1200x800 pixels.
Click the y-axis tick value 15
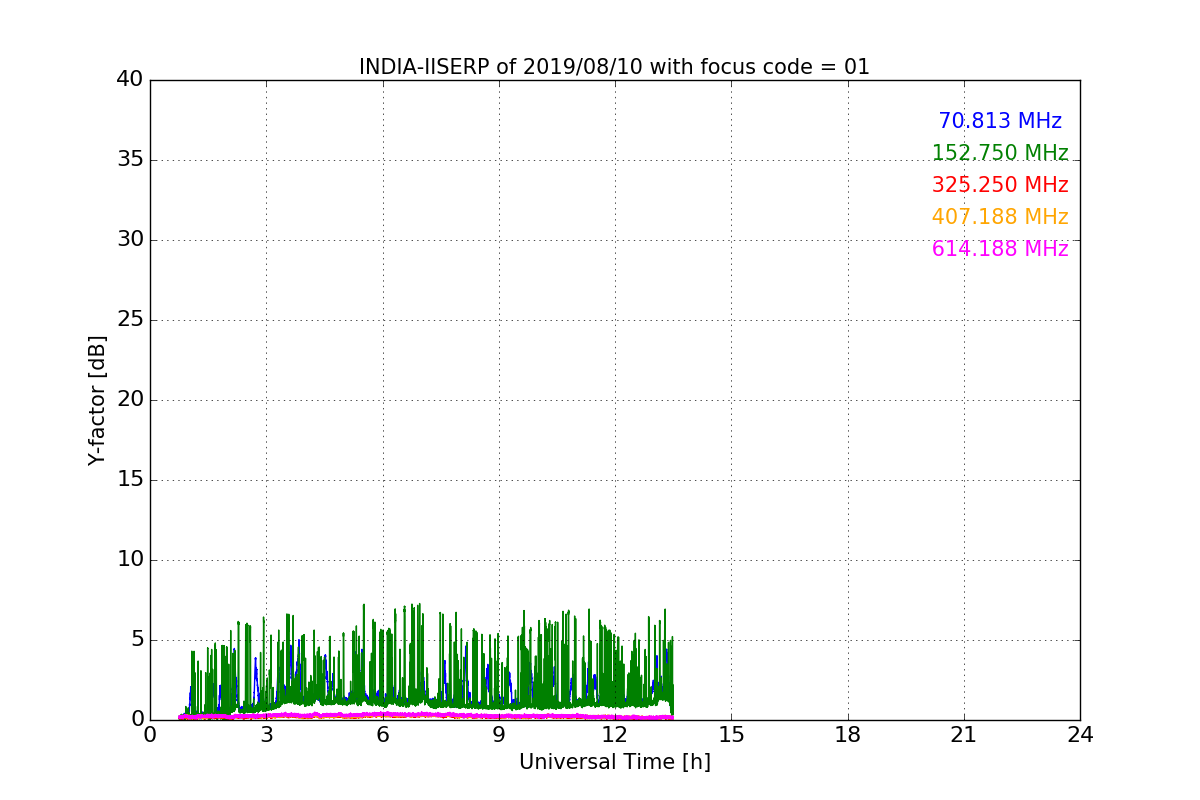click(129, 480)
